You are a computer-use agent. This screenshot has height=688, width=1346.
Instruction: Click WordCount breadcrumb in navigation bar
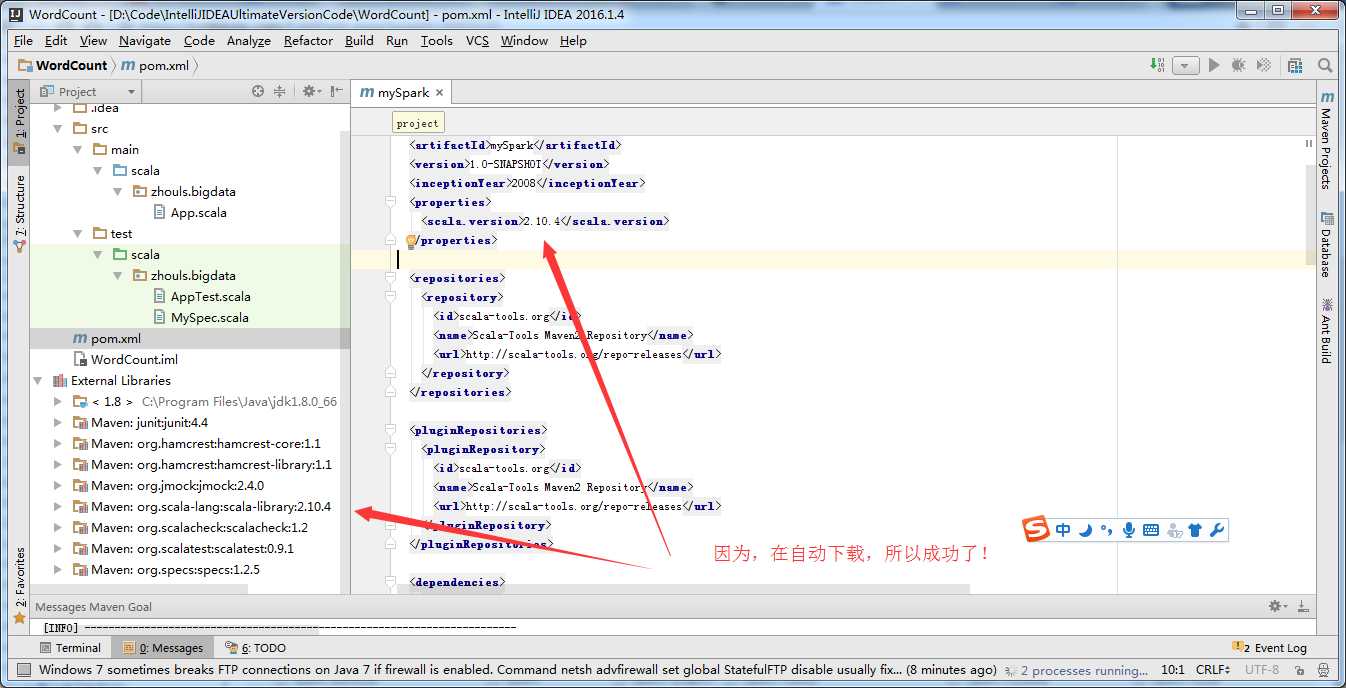pos(63,65)
